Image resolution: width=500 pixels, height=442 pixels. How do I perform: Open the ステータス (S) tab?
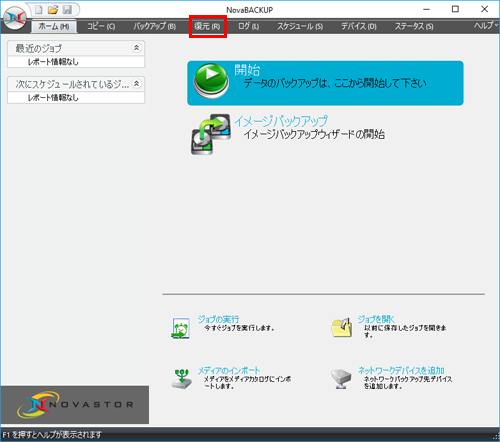point(414,26)
